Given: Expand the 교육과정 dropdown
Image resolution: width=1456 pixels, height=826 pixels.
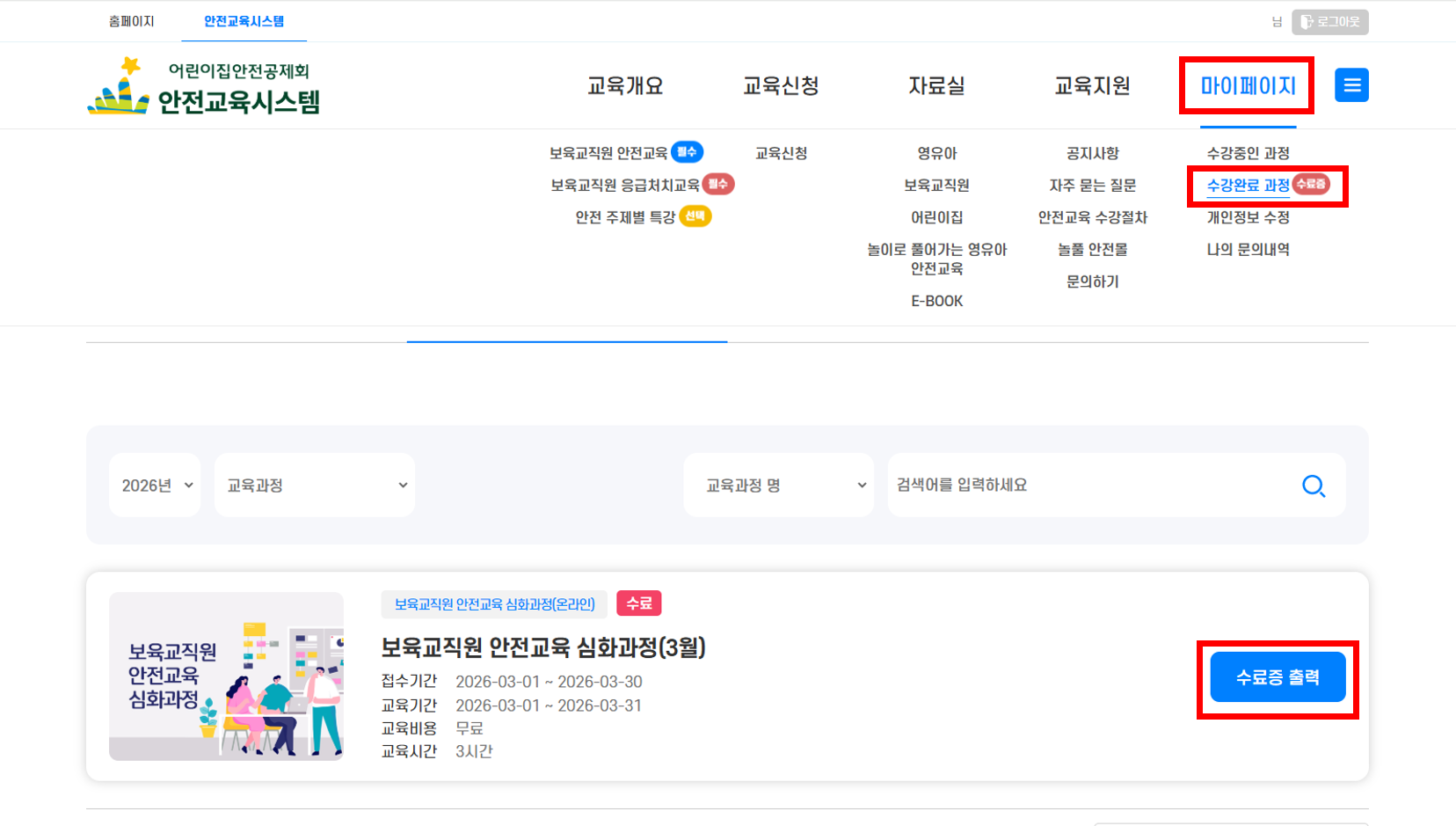Looking at the screenshot, I should tap(315, 486).
